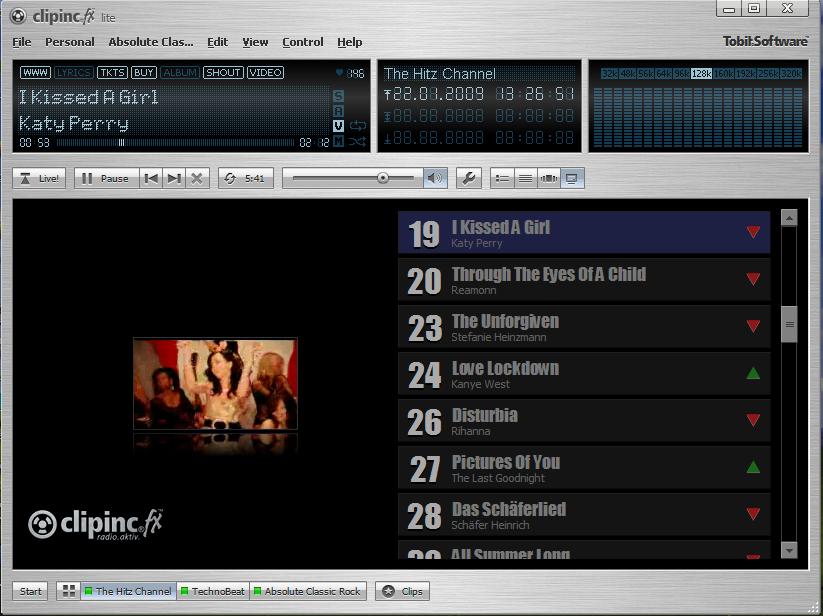Select the monitor video view icon

click(572, 178)
